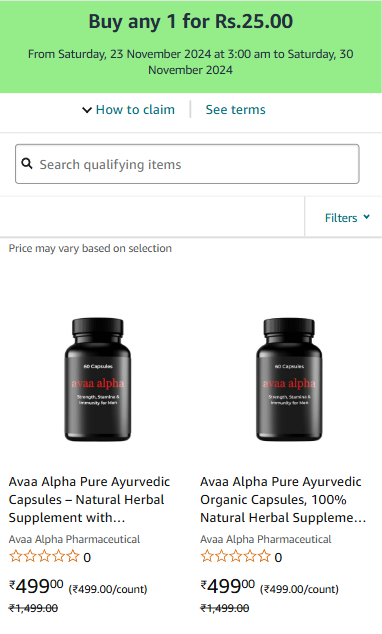Click the right product's star rating

[x=236, y=557]
